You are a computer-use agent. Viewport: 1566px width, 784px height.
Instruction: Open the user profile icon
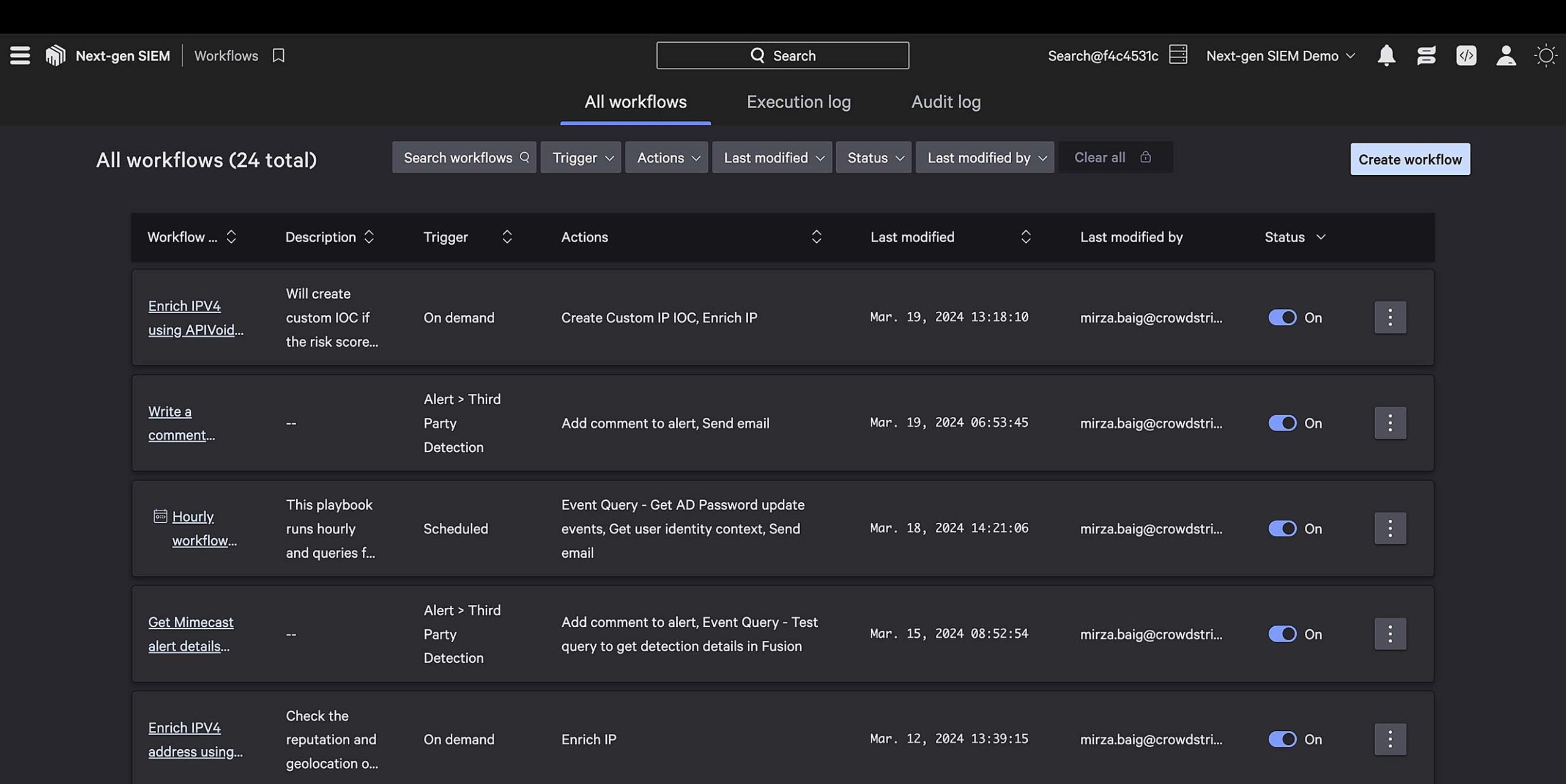(1505, 56)
